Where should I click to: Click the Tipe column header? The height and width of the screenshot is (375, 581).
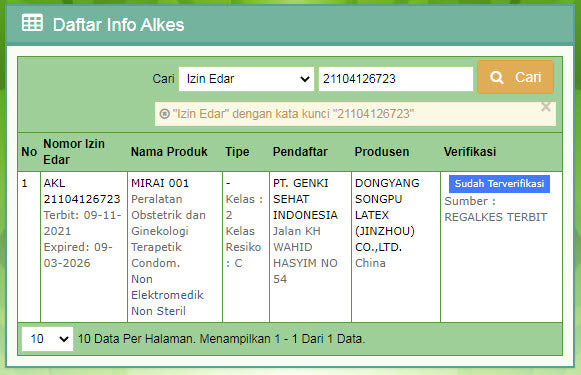tap(237, 152)
